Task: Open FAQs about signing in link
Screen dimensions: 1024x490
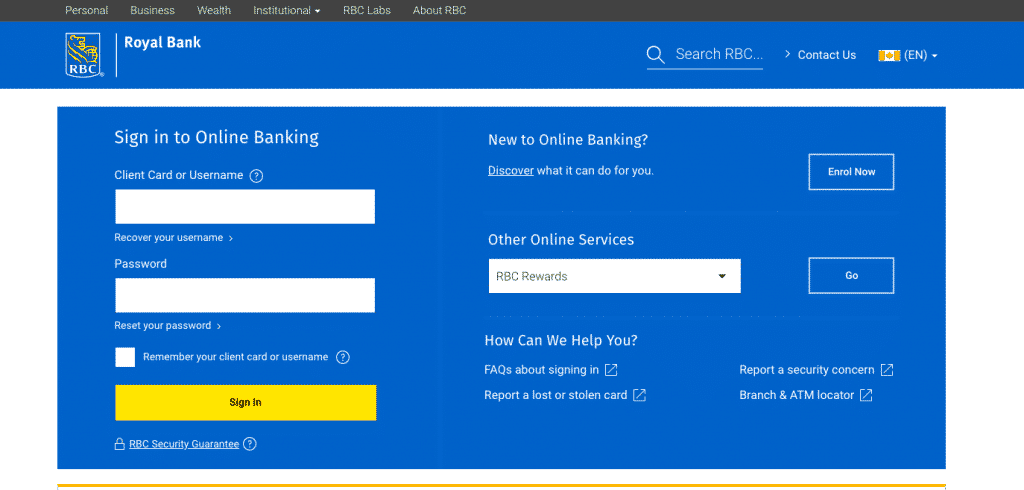Action: [541, 370]
